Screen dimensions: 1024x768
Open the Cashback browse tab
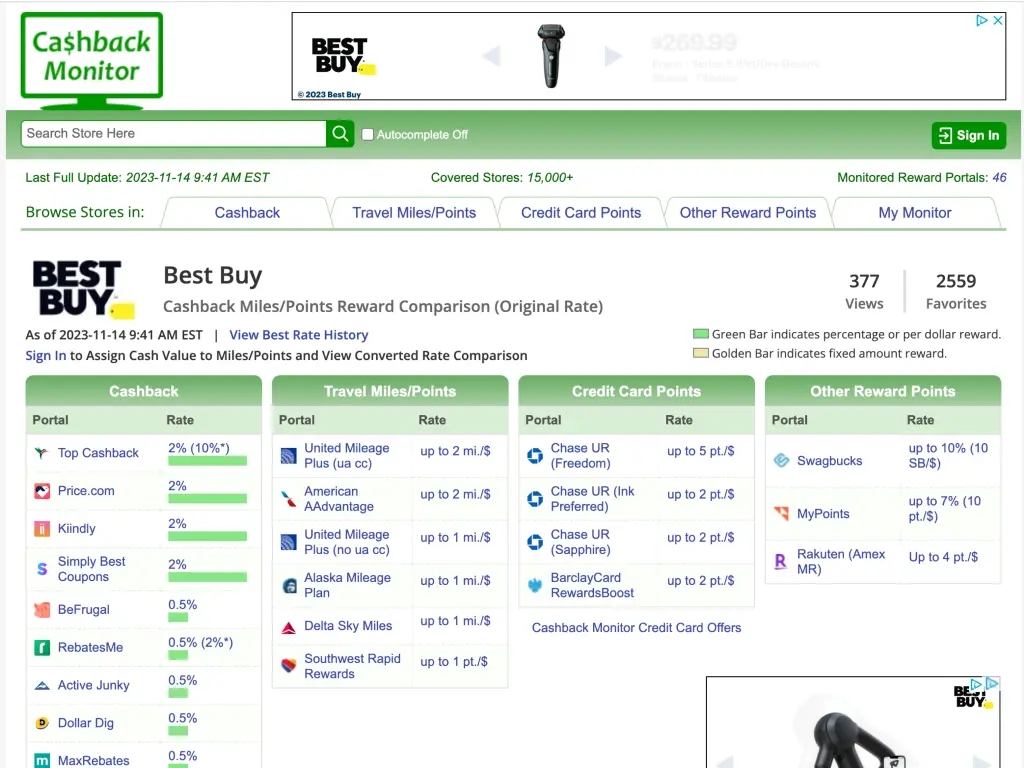coord(247,213)
